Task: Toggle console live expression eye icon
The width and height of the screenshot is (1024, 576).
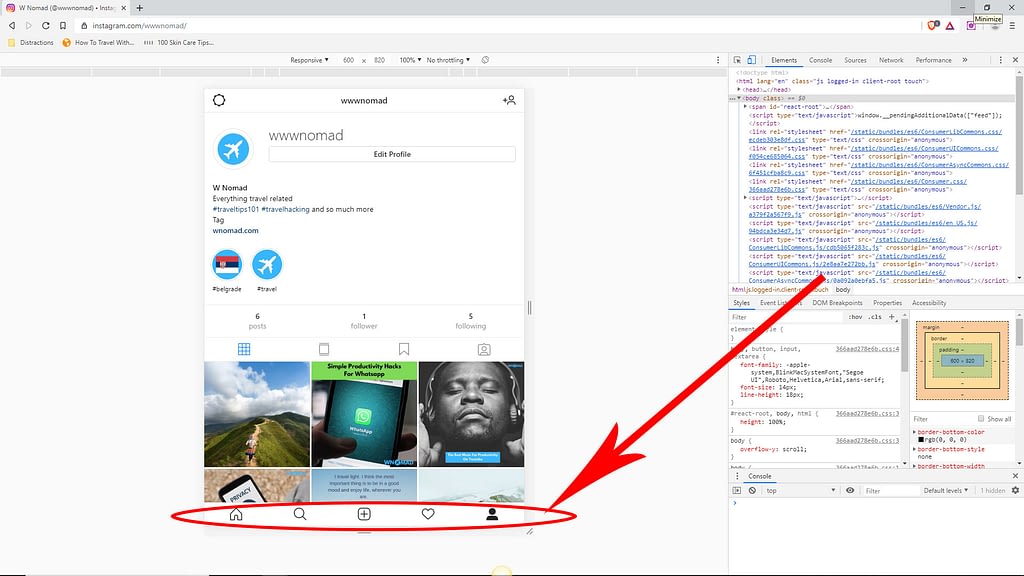Action: [850, 490]
